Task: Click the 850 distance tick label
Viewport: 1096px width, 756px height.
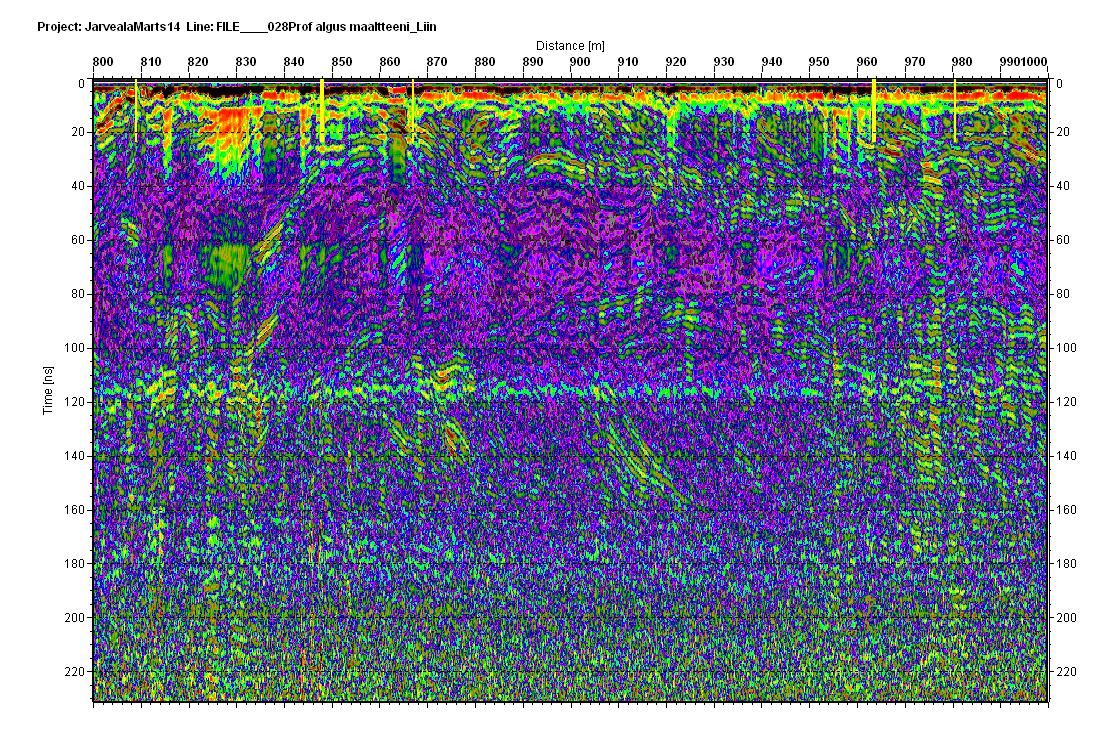Action: pos(342,61)
